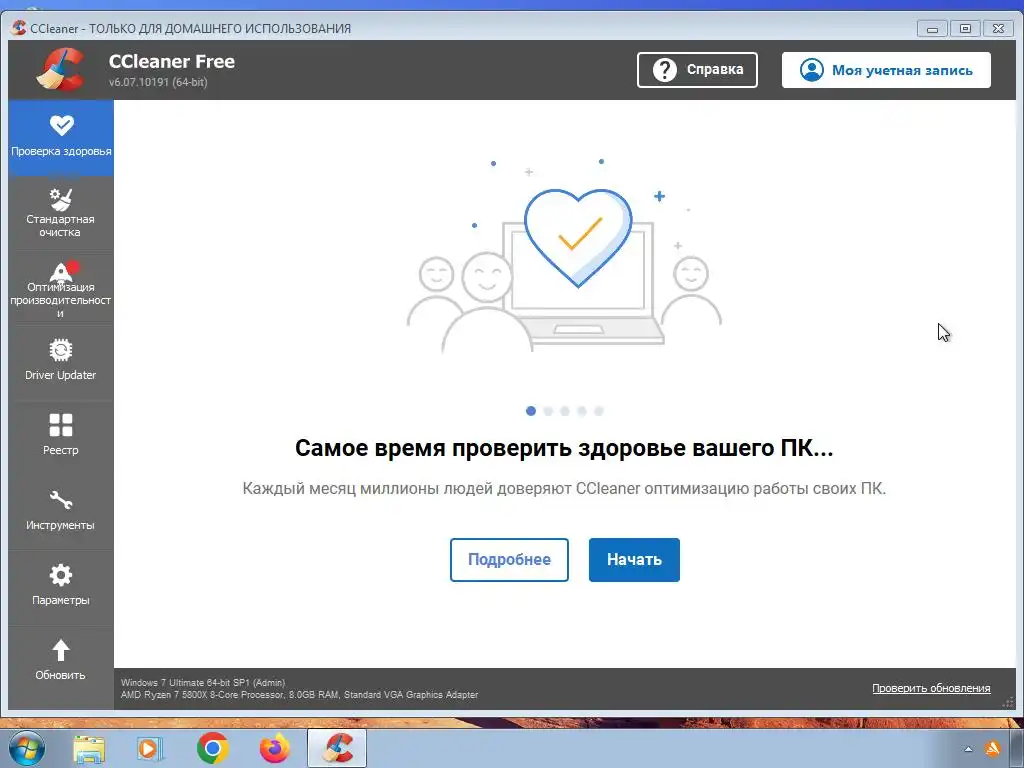Open Моя учетная запись account button

(x=886, y=70)
